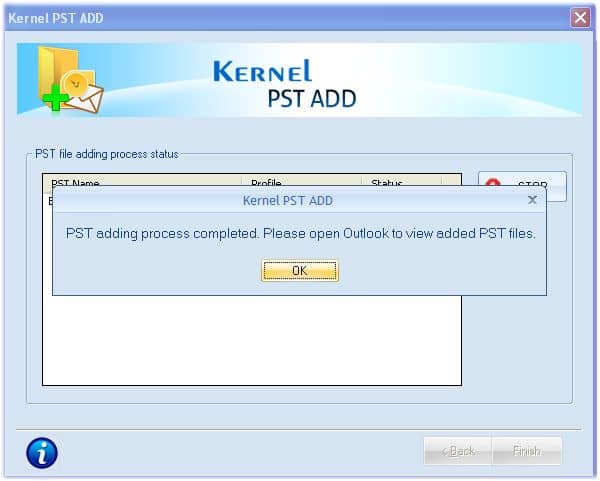
Task: Click the Profile column header
Action: (302, 181)
